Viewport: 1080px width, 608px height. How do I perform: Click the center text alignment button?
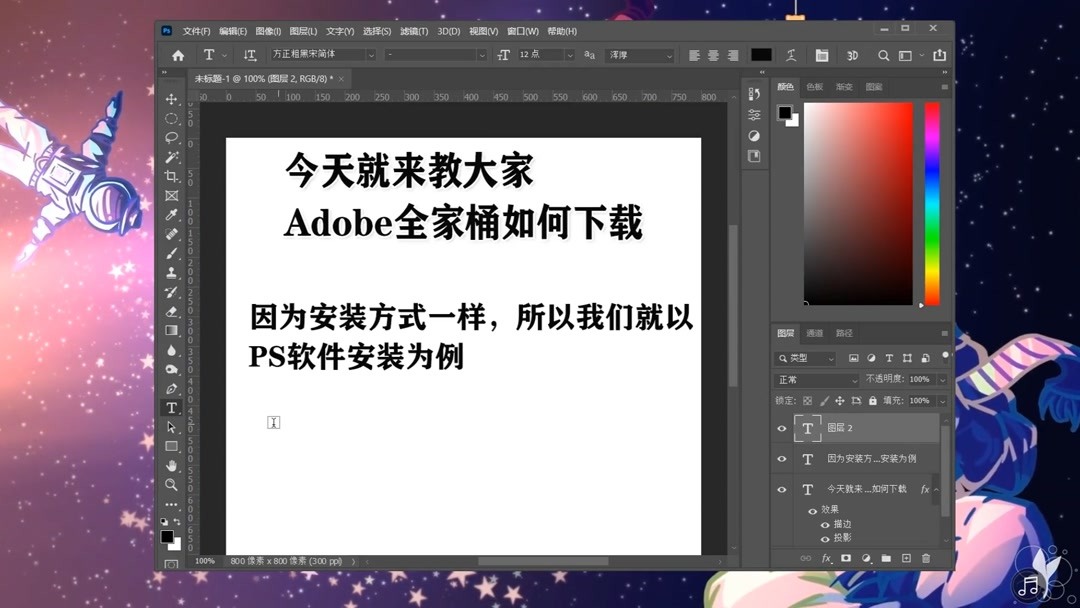(x=714, y=55)
